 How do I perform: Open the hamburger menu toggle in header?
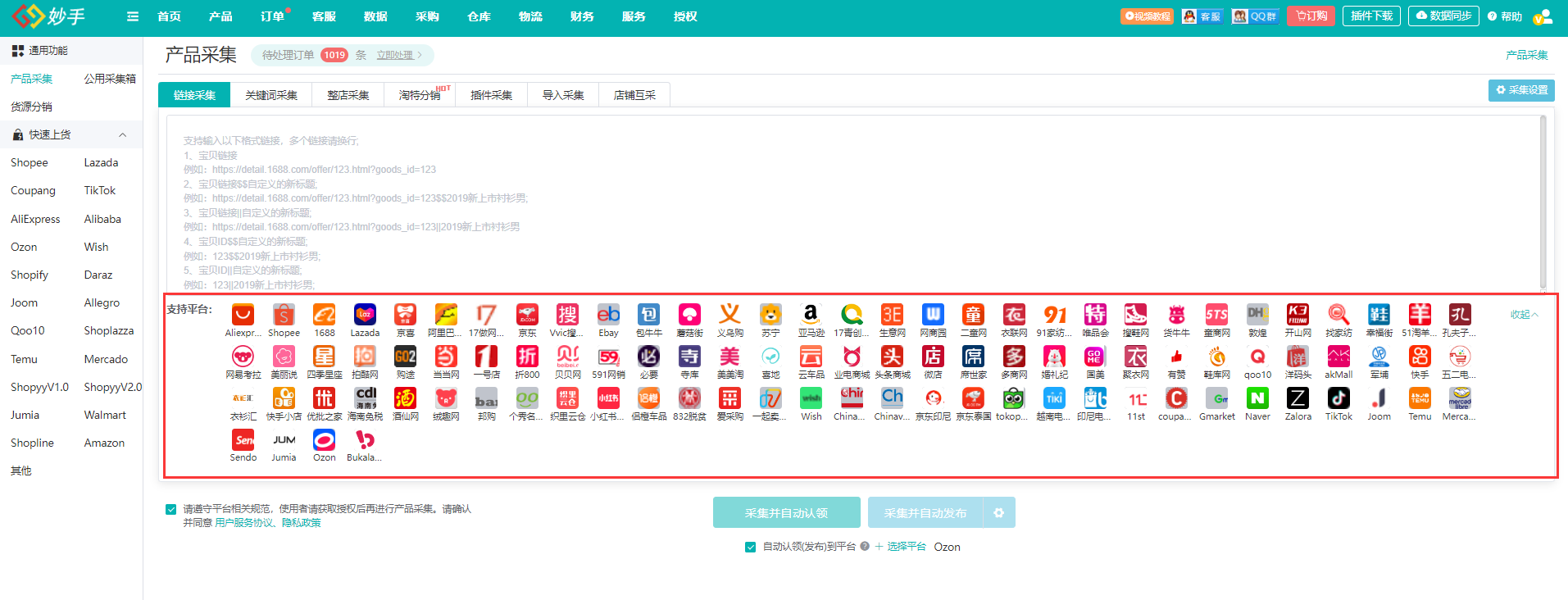coord(133,16)
